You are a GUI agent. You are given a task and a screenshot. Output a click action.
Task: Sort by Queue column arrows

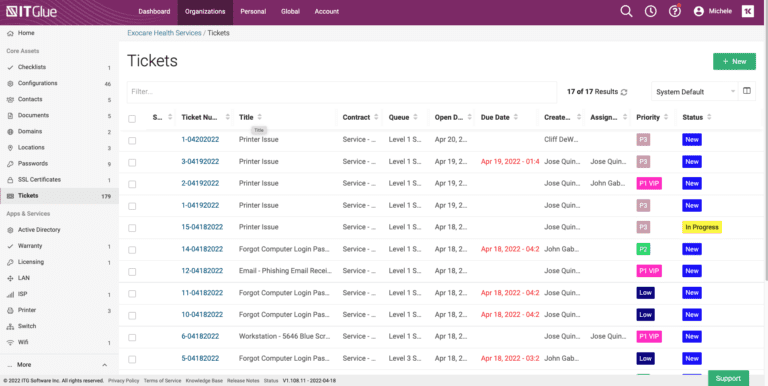(x=415, y=117)
